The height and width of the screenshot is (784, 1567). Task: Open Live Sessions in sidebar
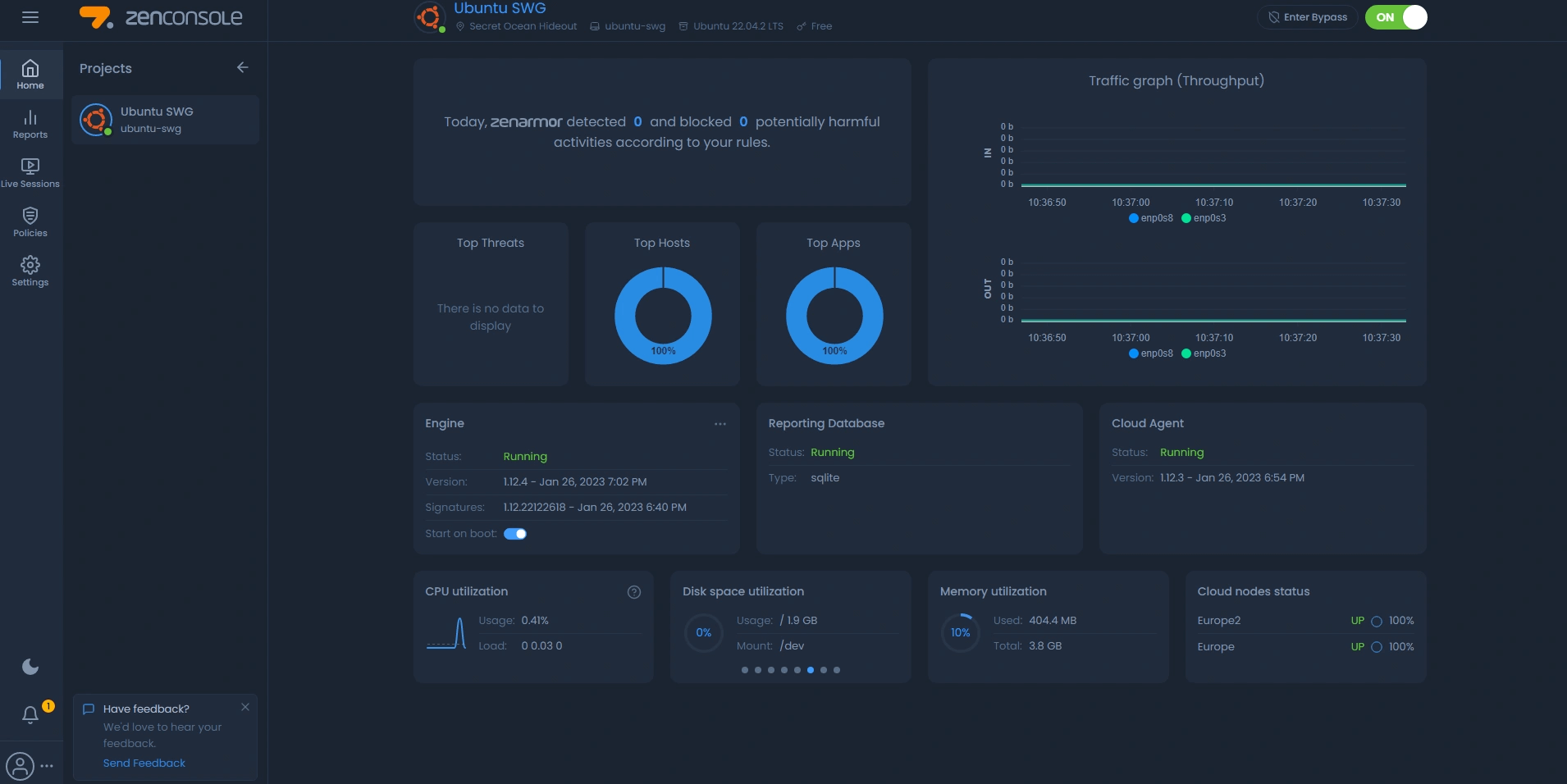(30, 173)
